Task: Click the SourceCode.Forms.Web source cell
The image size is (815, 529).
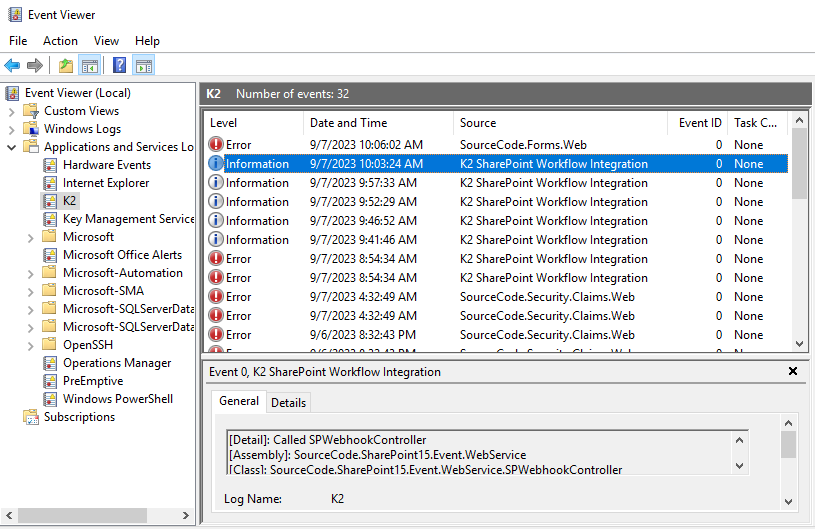Action: pyautogui.click(x=523, y=144)
